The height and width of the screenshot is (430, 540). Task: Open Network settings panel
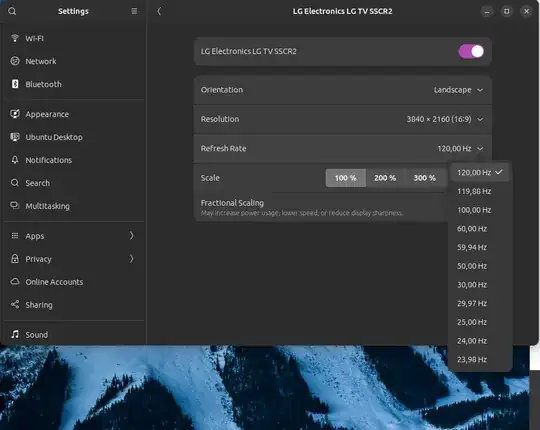[74, 61]
